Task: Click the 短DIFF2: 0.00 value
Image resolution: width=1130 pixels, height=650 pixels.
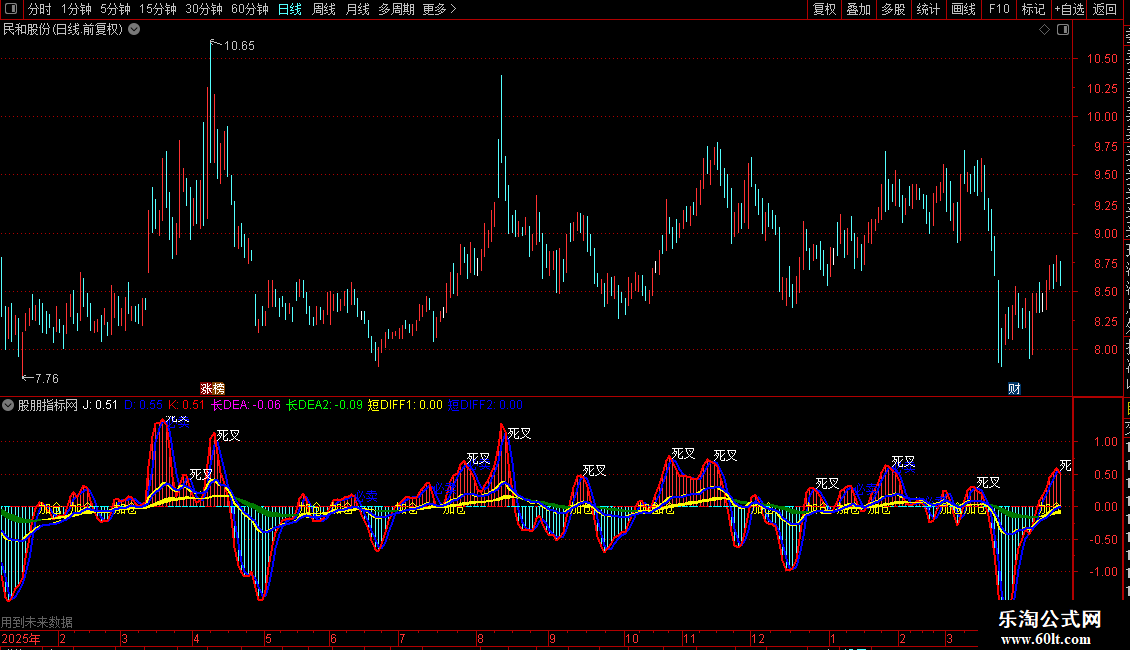Action: coord(485,405)
